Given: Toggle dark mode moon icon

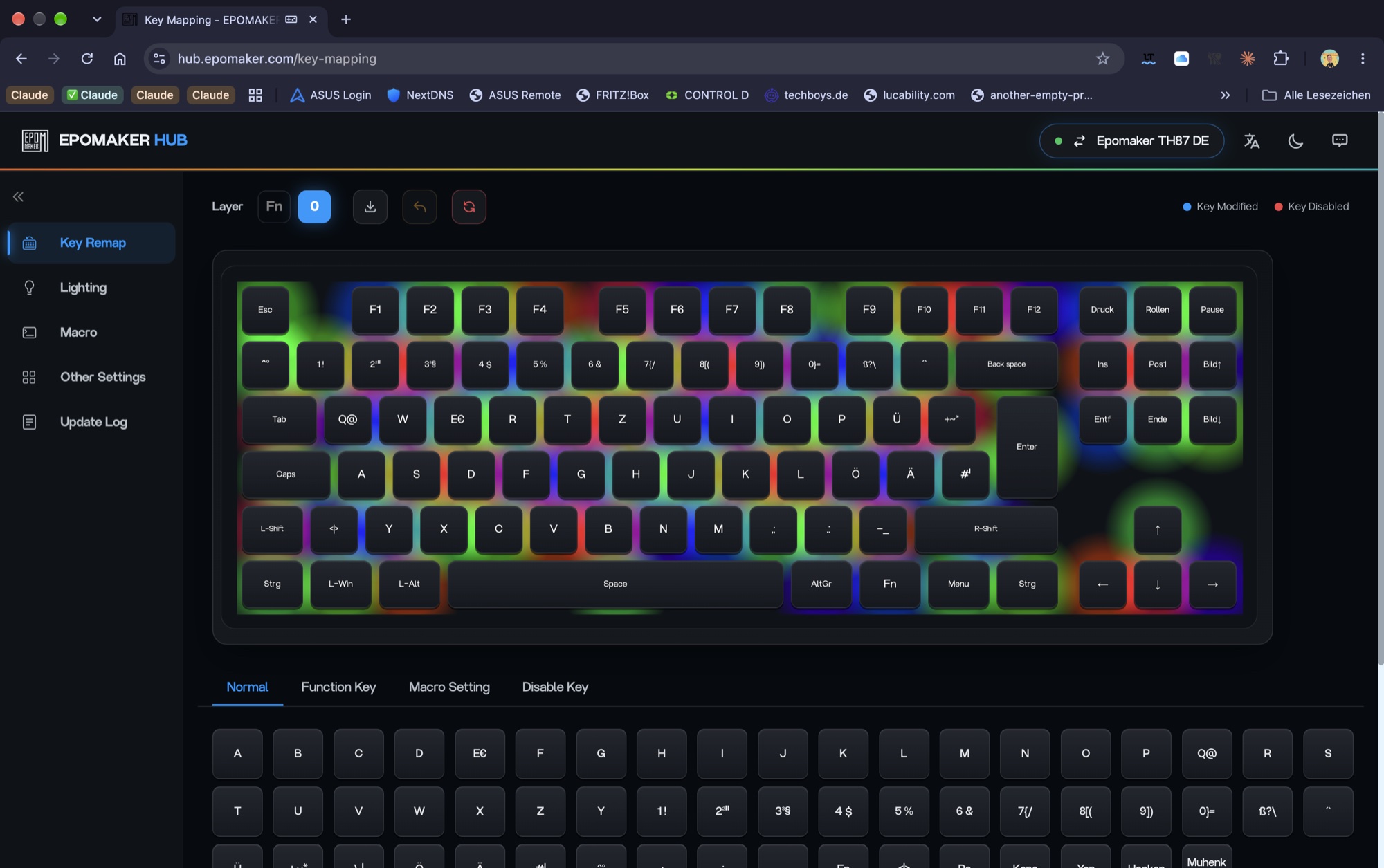Looking at the screenshot, I should click(1295, 141).
